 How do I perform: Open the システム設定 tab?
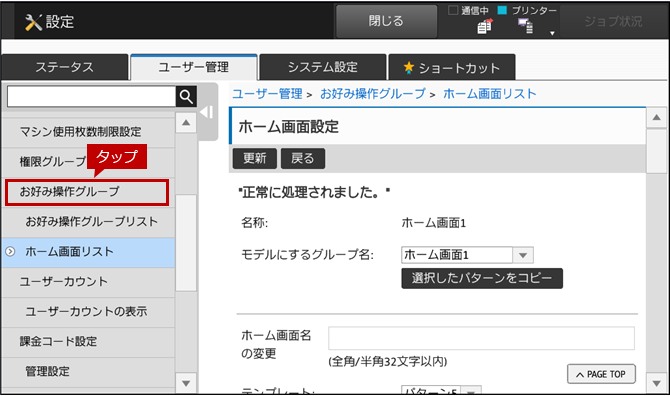[x=323, y=67]
